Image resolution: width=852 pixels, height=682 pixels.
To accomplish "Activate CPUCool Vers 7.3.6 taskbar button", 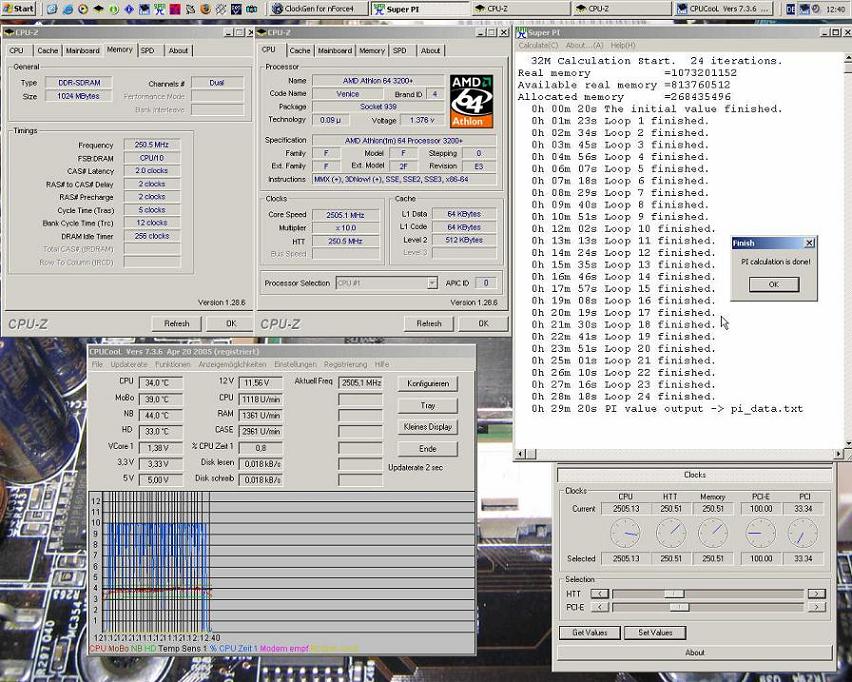I will (x=724, y=9).
